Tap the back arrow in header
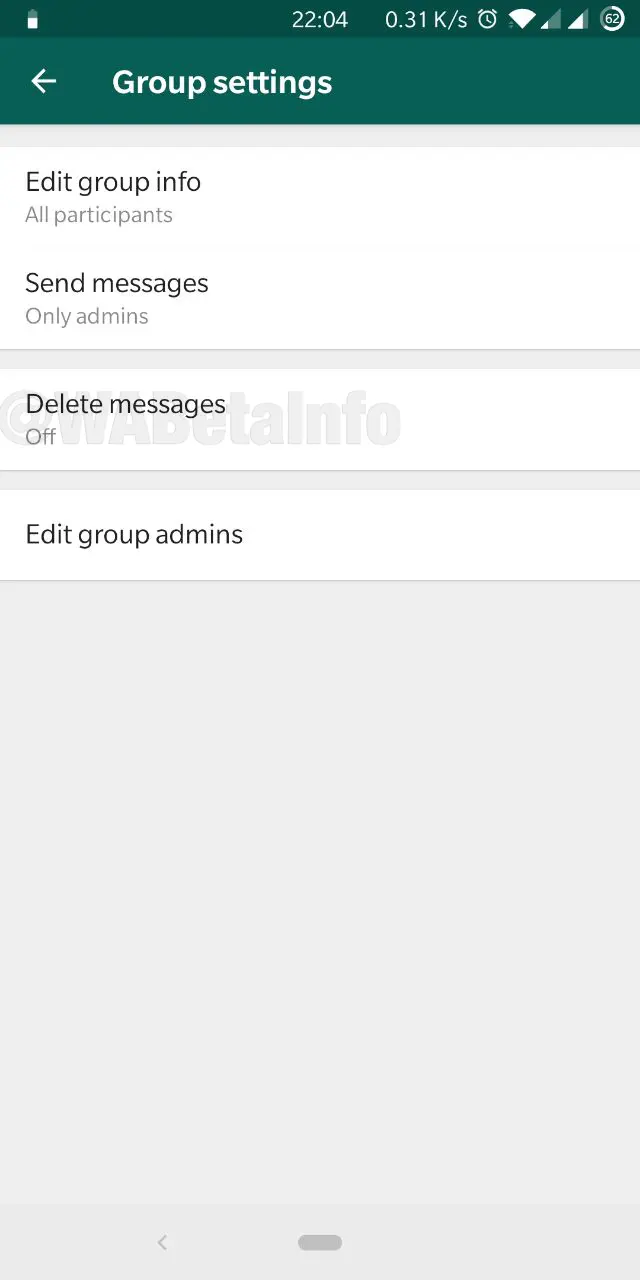This screenshot has width=640, height=1280. pyautogui.click(x=43, y=82)
